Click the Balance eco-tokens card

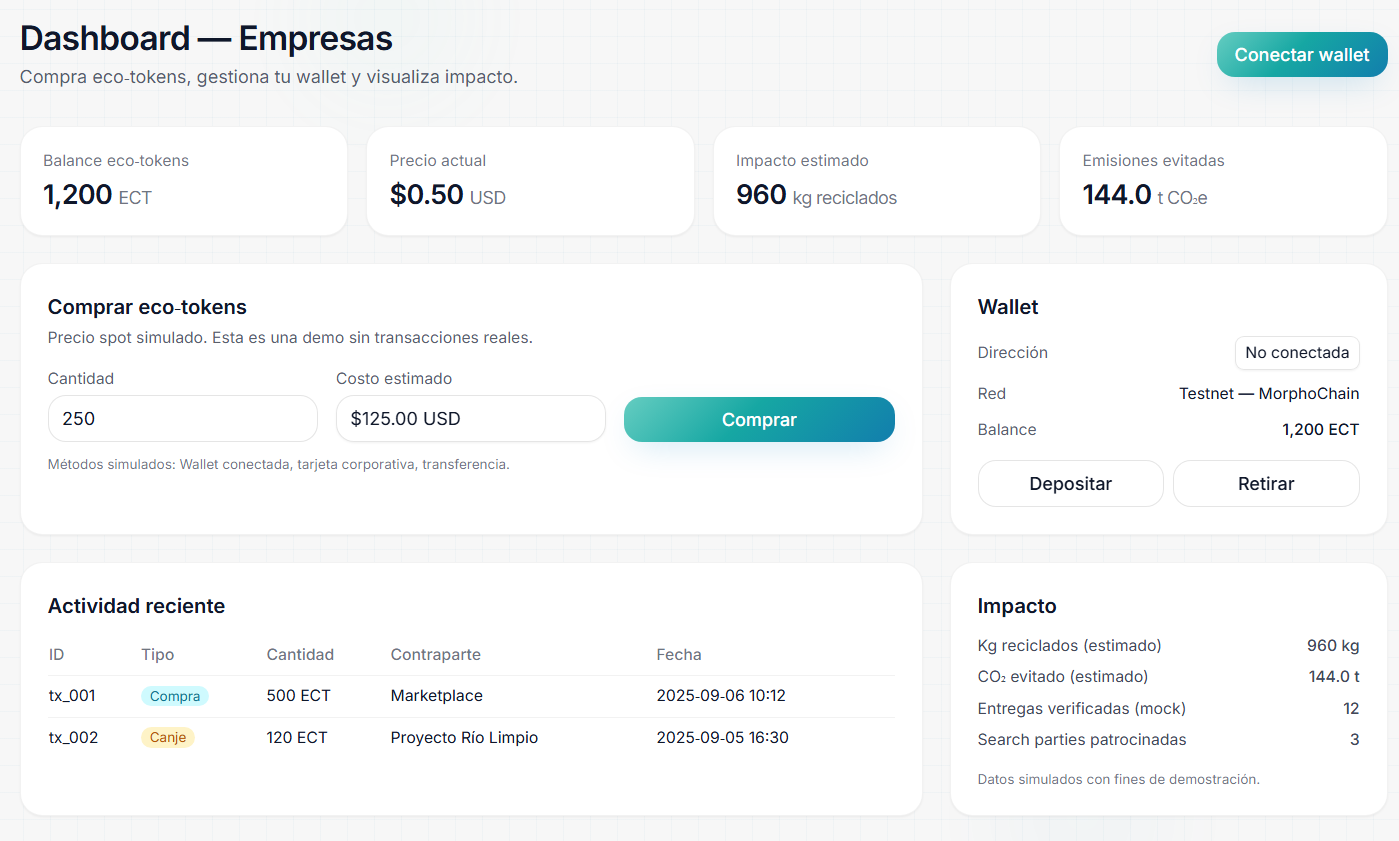tap(184, 181)
